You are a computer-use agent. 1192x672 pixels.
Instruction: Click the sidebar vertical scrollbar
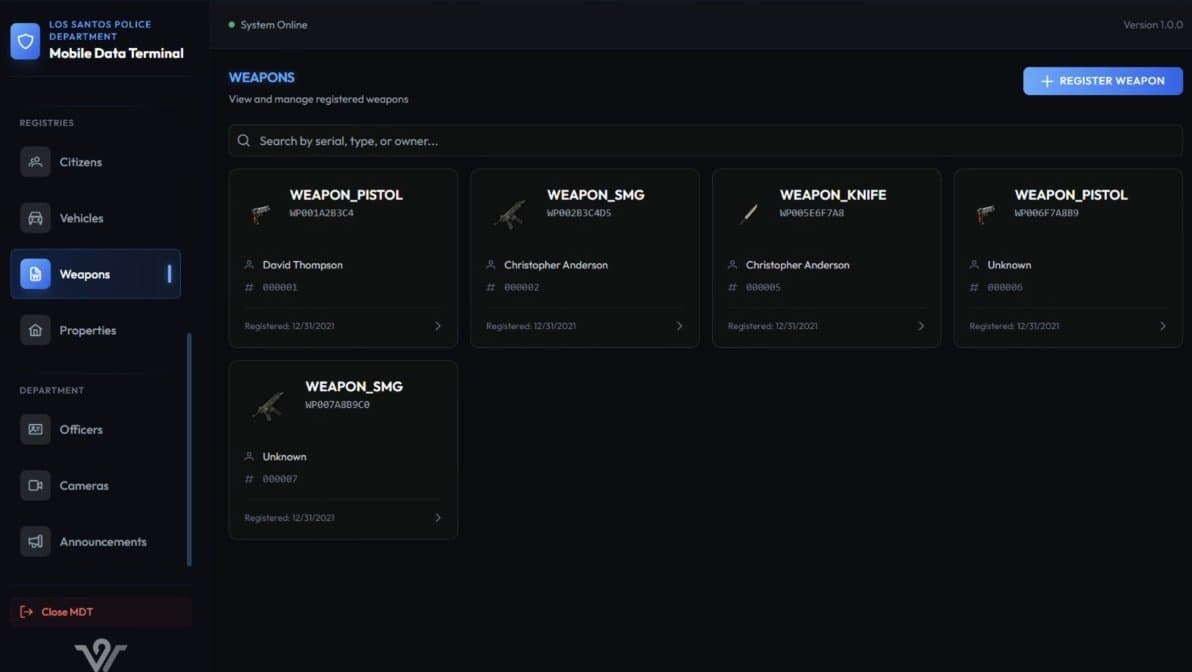click(189, 450)
